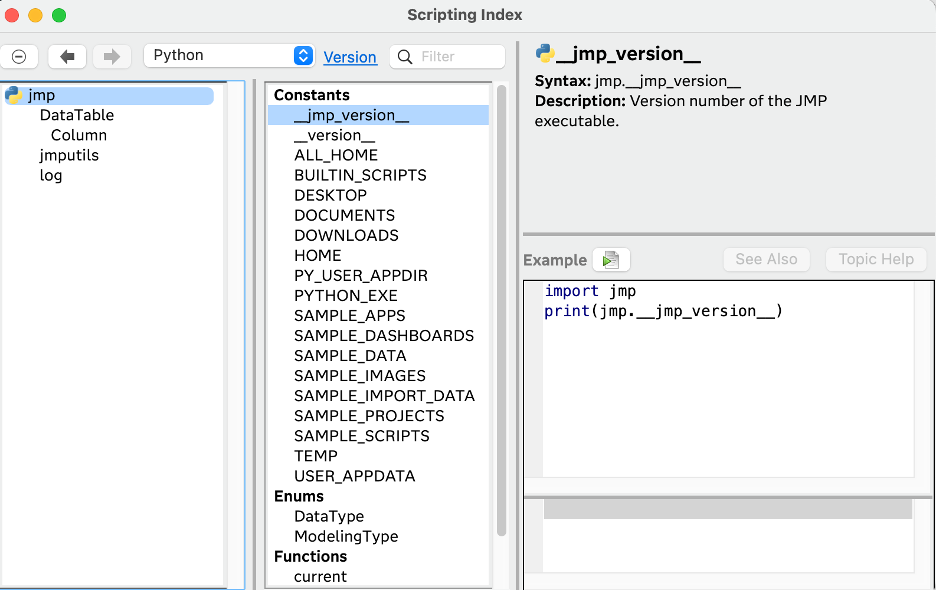
Task: Select jmputils in the object tree
Action: [x=69, y=155]
